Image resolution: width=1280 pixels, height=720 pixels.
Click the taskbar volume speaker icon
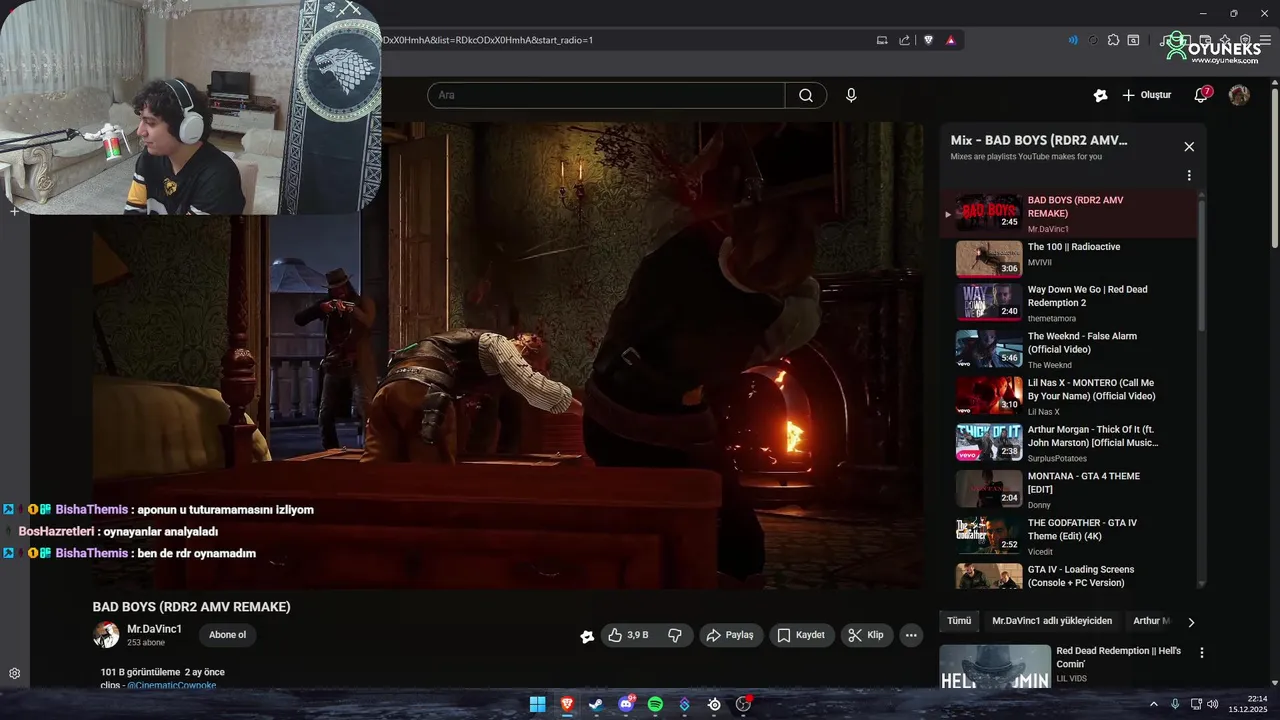click(x=1212, y=704)
